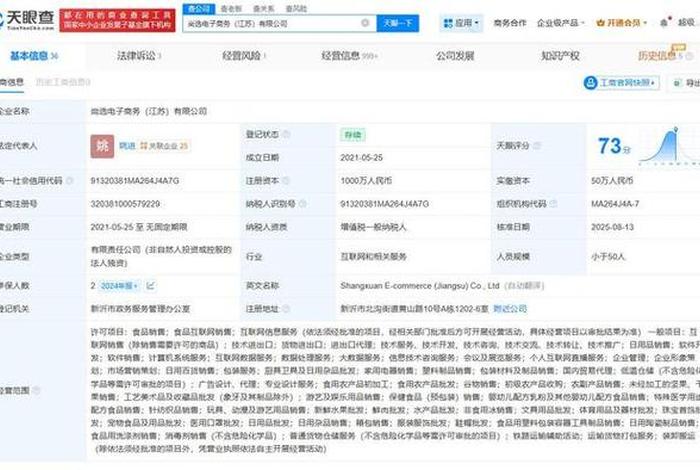This screenshot has width=700, height=470.
Task: Switch to the 经营风险 tab
Action: (x=244, y=56)
